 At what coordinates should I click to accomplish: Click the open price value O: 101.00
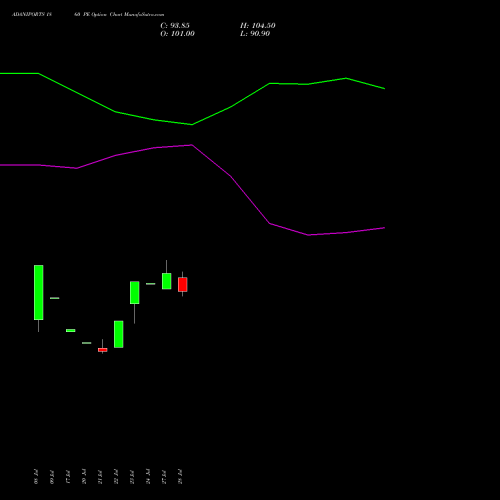(177, 34)
